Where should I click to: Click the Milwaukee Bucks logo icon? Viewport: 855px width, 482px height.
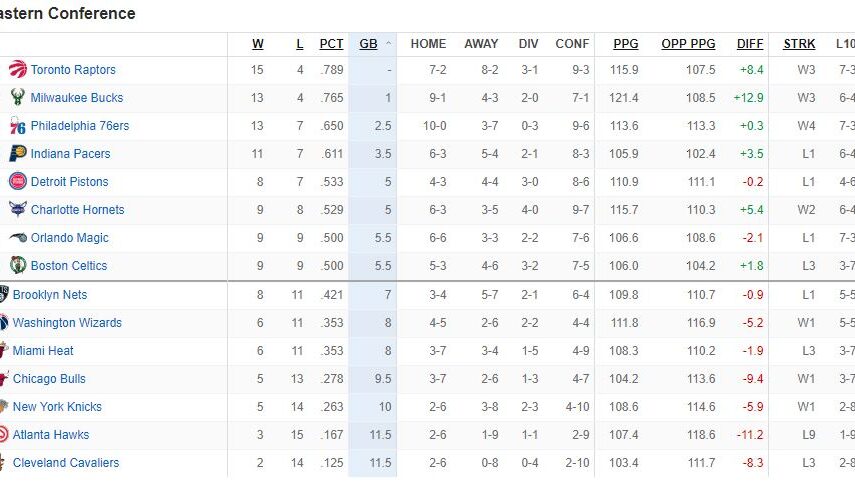click(18, 98)
